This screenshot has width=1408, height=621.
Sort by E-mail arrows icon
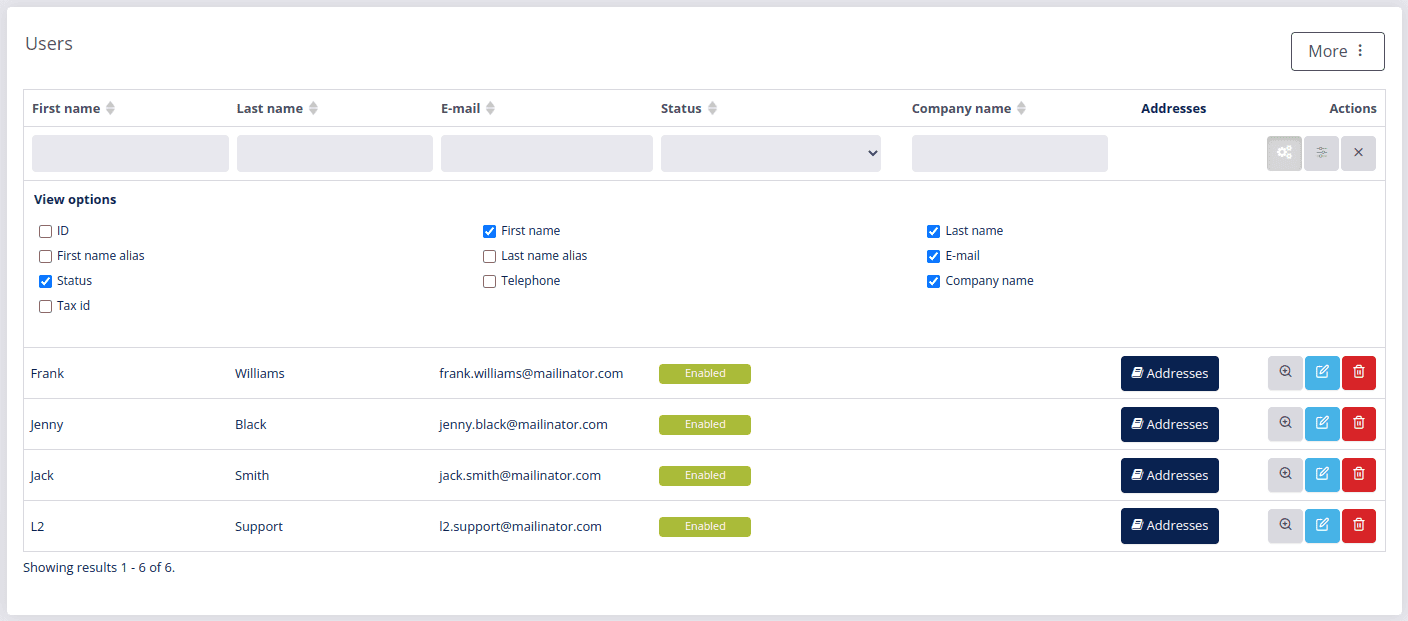pyautogui.click(x=490, y=108)
